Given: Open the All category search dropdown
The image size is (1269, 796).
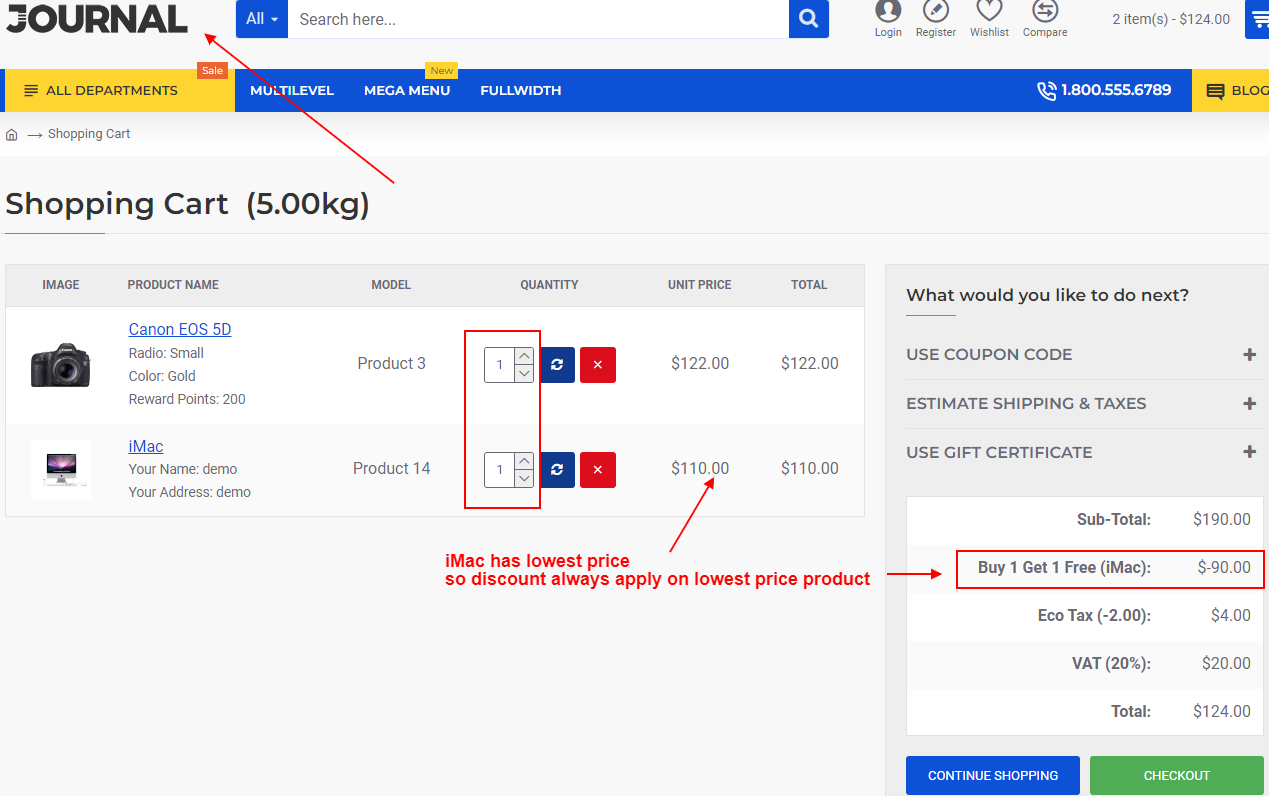Looking at the screenshot, I should coord(262,19).
